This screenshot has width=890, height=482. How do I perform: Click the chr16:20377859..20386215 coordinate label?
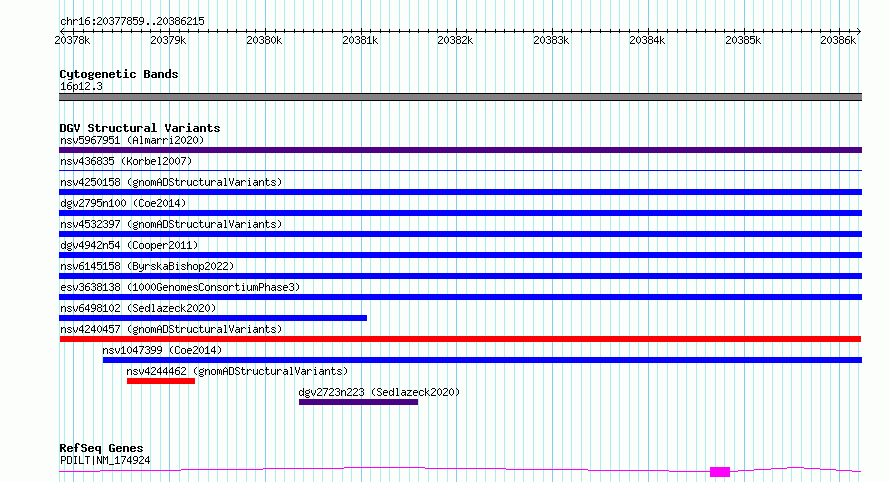click(x=132, y=21)
